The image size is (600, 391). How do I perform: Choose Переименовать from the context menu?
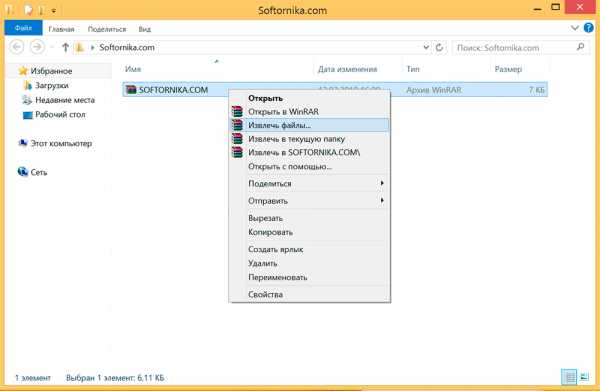coord(309,277)
